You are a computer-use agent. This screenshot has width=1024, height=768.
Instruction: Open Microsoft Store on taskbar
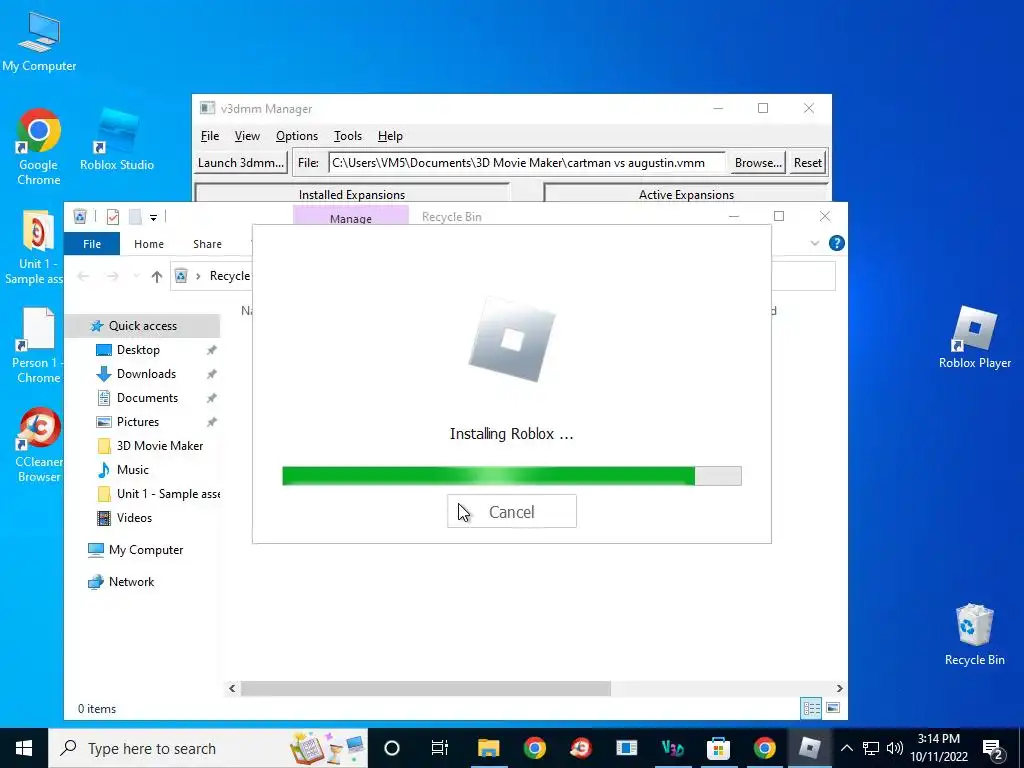(x=718, y=748)
